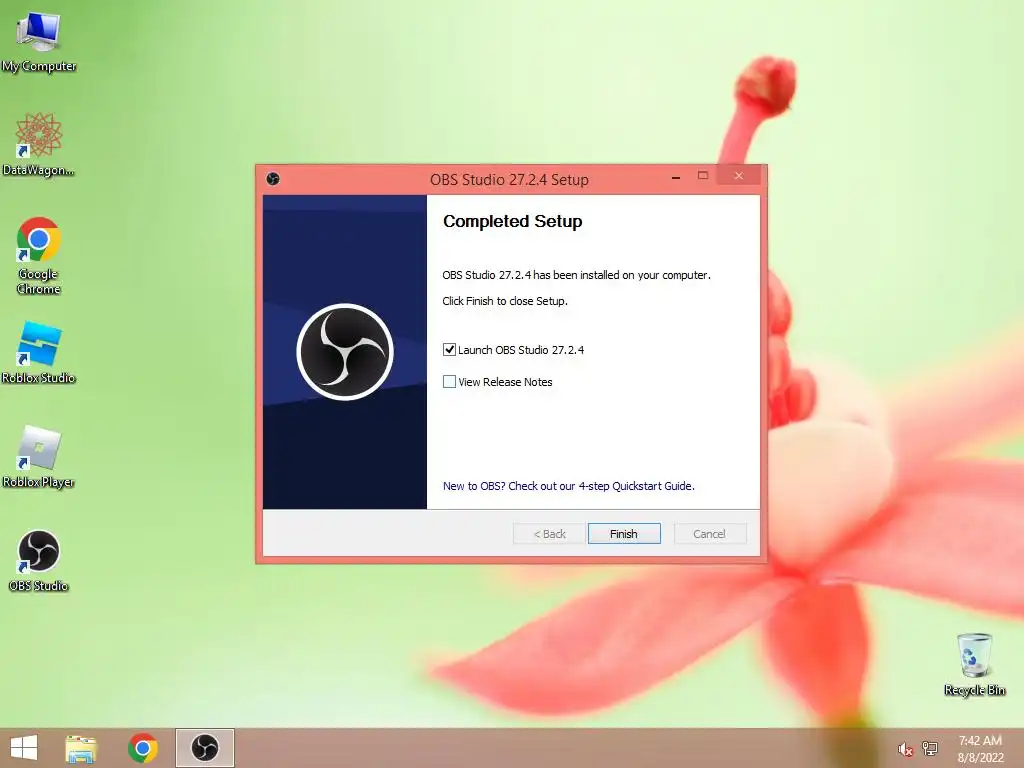Click the Back button
The height and width of the screenshot is (768, 1024).
coord(549,534)
